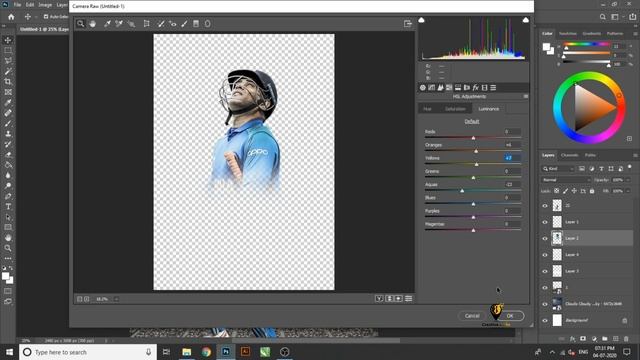
Task: Click the Aquas luminance slider handle
Action: [x=462, y=191]
